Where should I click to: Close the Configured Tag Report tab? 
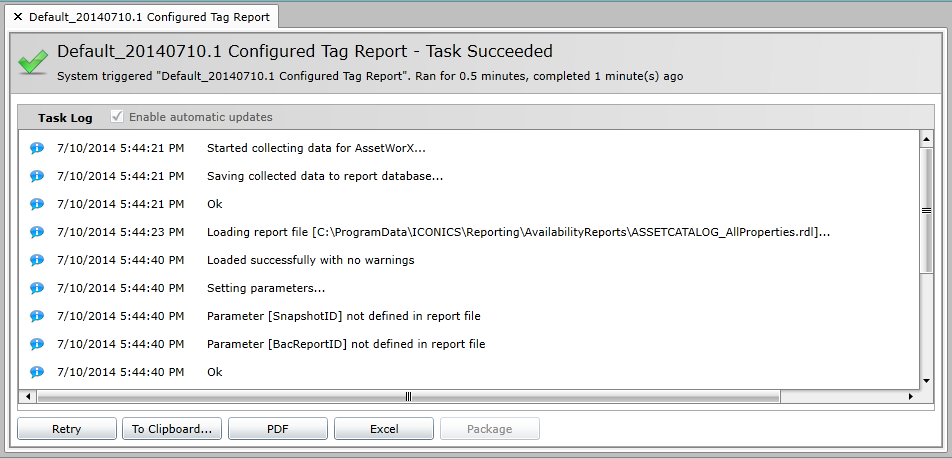tap(17, 17)
